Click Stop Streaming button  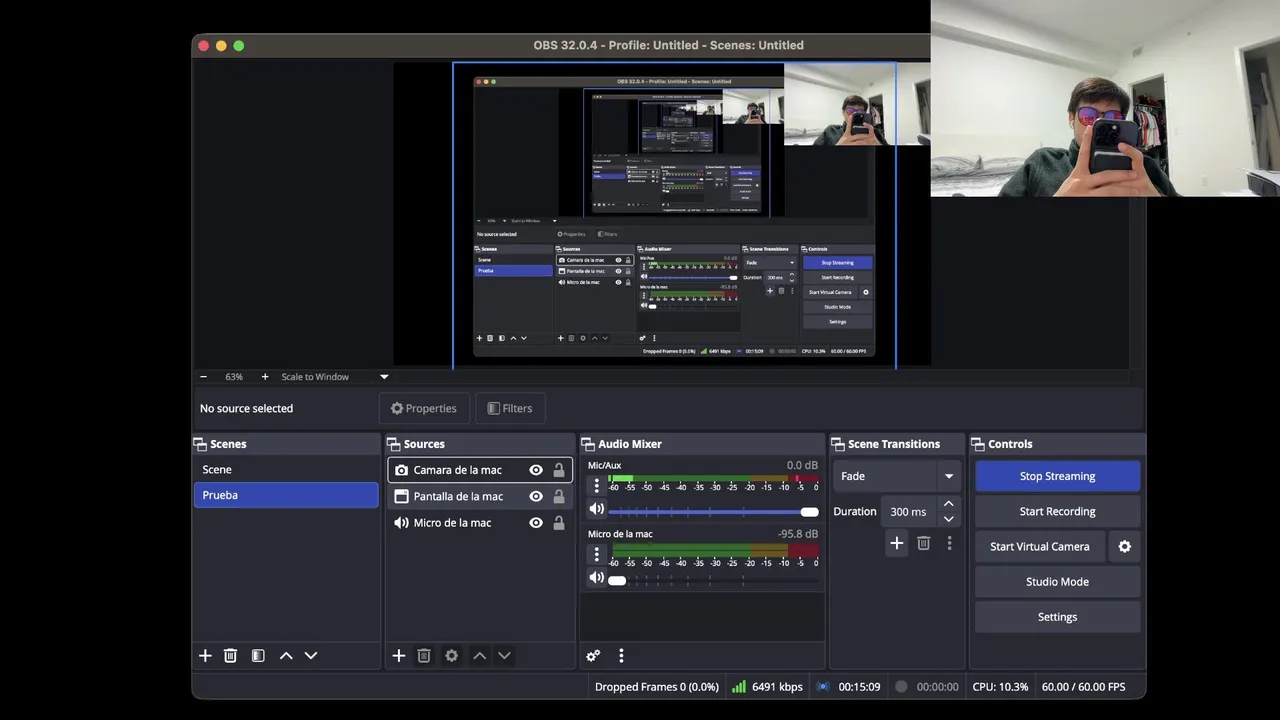point(1057,476)
